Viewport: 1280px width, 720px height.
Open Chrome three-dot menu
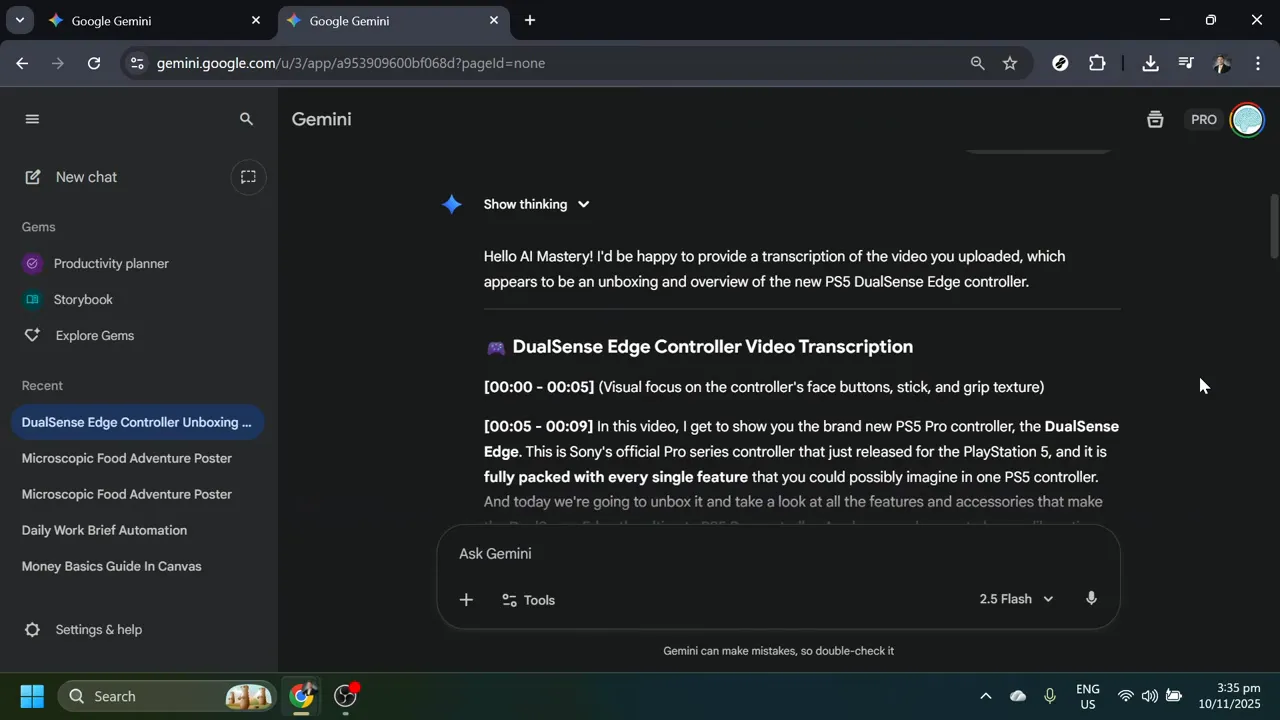pos(1258,63)
